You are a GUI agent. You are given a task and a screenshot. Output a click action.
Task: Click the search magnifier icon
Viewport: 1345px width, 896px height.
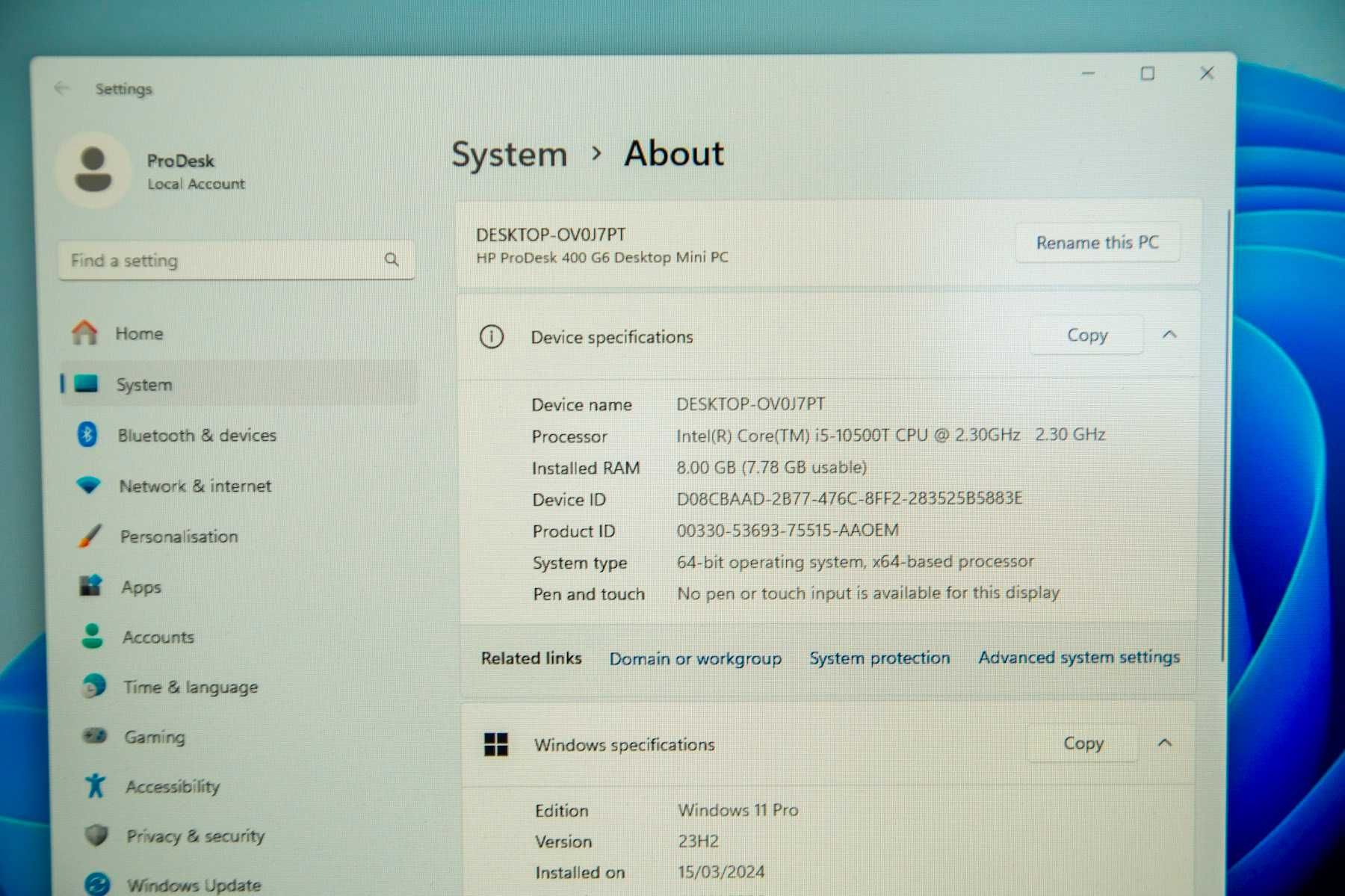[392, 259]
